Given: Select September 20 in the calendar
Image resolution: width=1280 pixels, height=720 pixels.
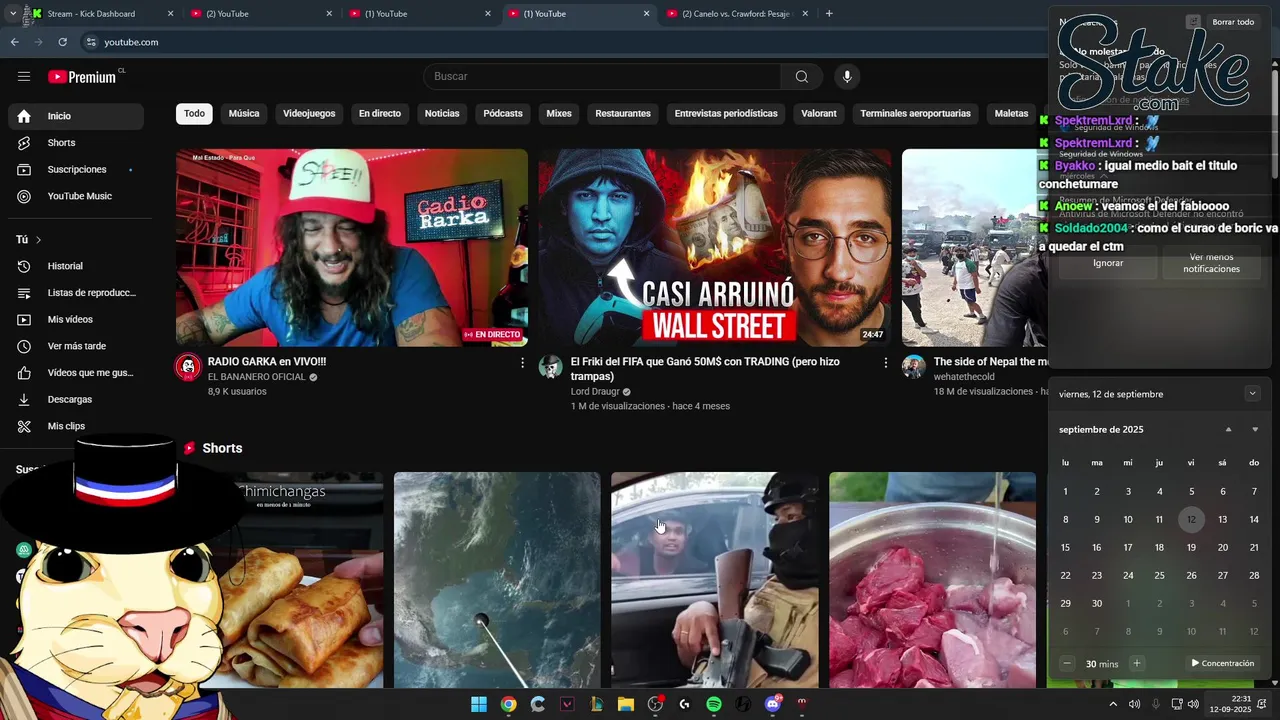Looking at the screenshot, I should 1222,547.
